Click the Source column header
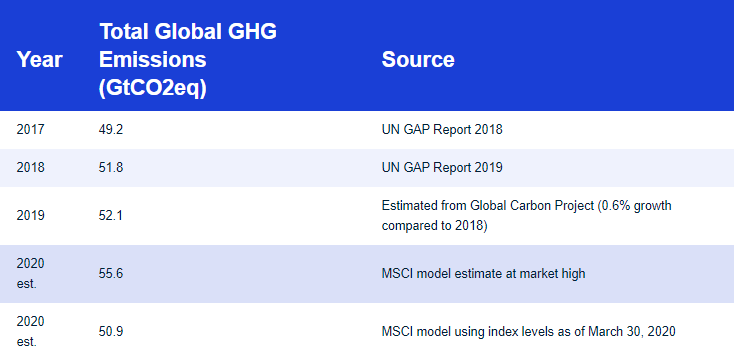This screenshot has height=360, width=734. [x=418, y=60]
